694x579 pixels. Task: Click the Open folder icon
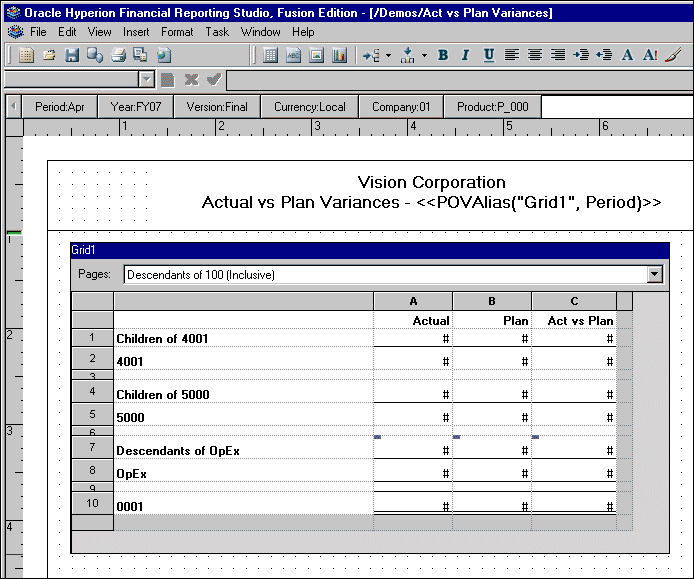point(49,55)
